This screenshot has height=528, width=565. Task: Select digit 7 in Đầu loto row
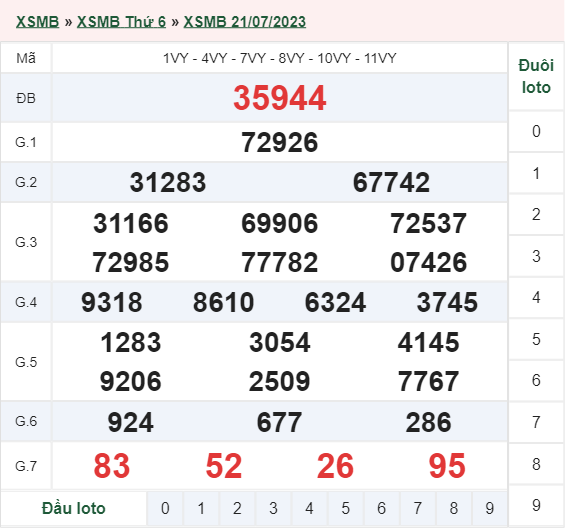tap(418, 508)
